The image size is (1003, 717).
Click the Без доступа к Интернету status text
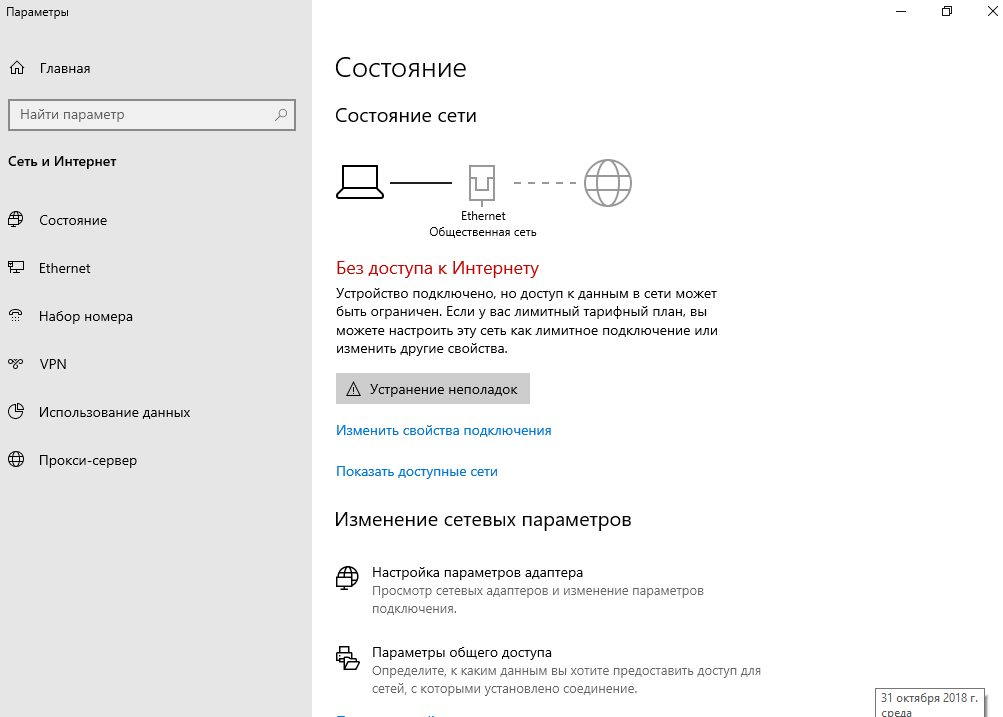coord(438,268)
